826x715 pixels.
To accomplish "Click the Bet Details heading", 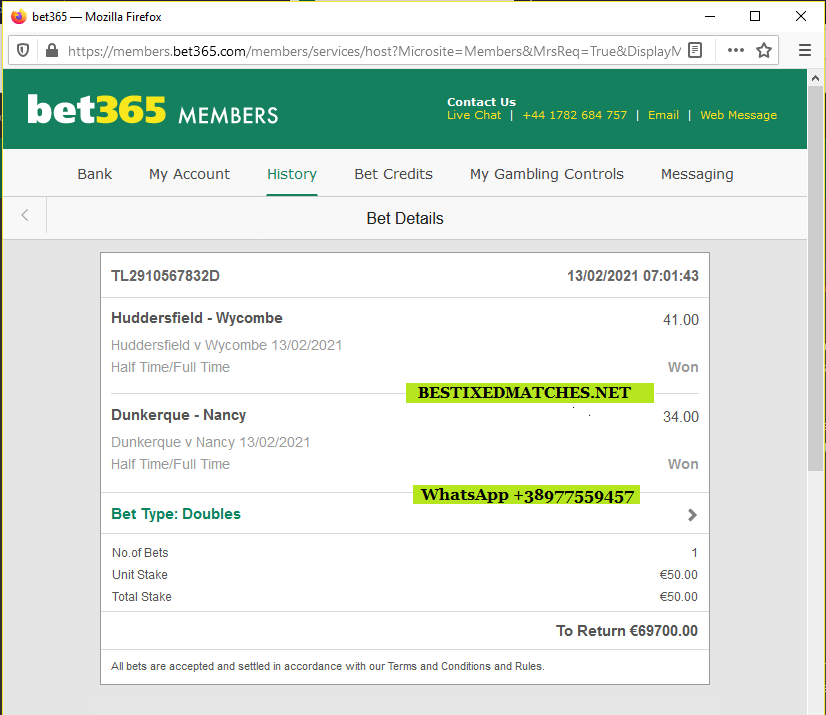I will tap(405, 218).
